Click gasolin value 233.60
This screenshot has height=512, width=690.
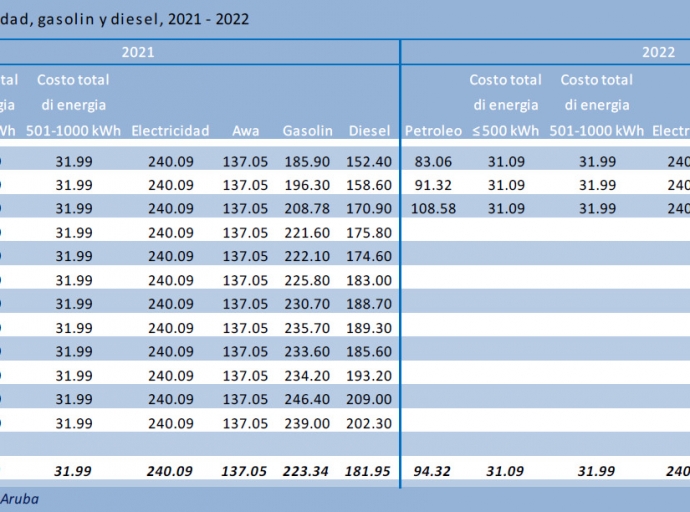pyautogui.click(x=307, y=351)
